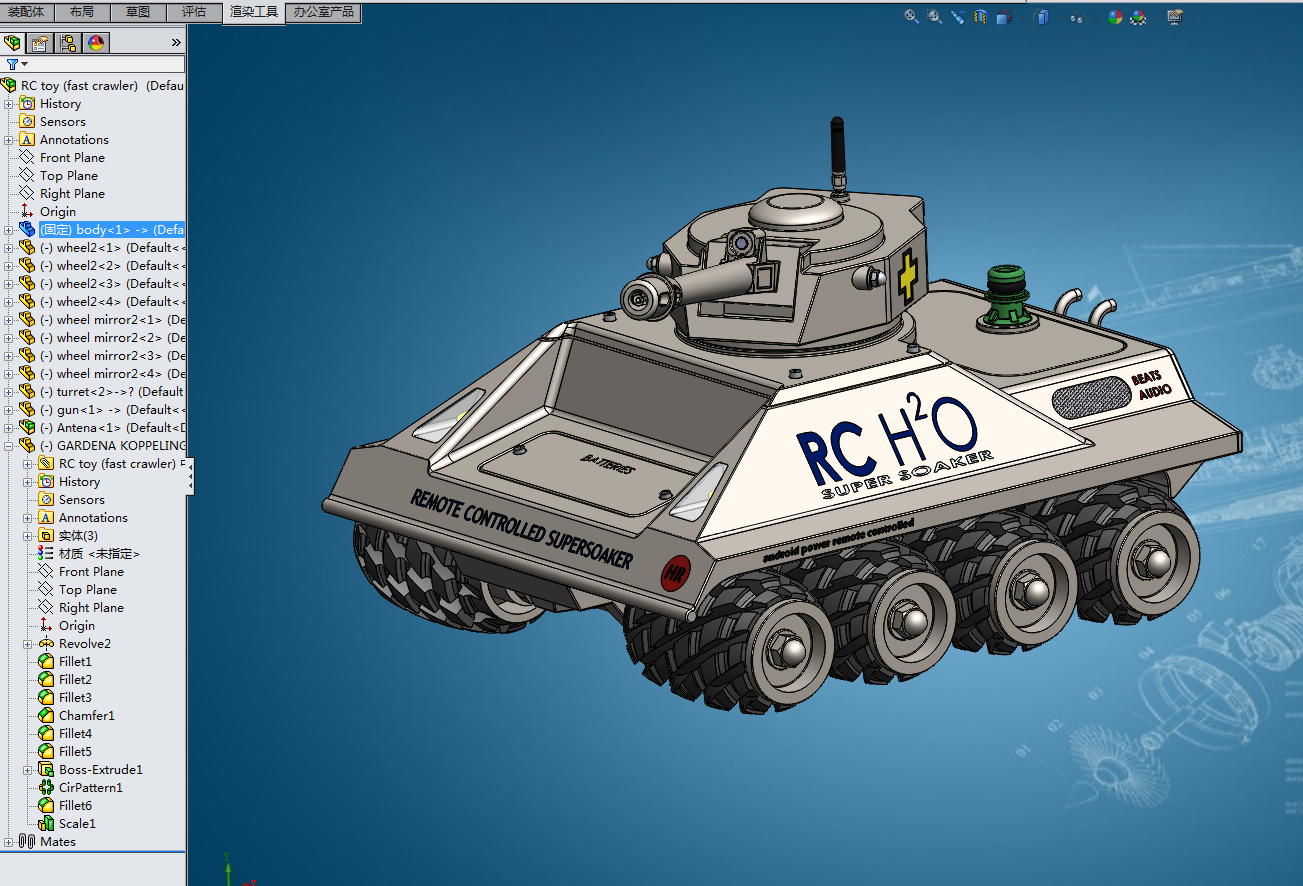Click the Display Style cube icon
The width and height of the screenshot is (1303, 886).
pos(1041,16)
